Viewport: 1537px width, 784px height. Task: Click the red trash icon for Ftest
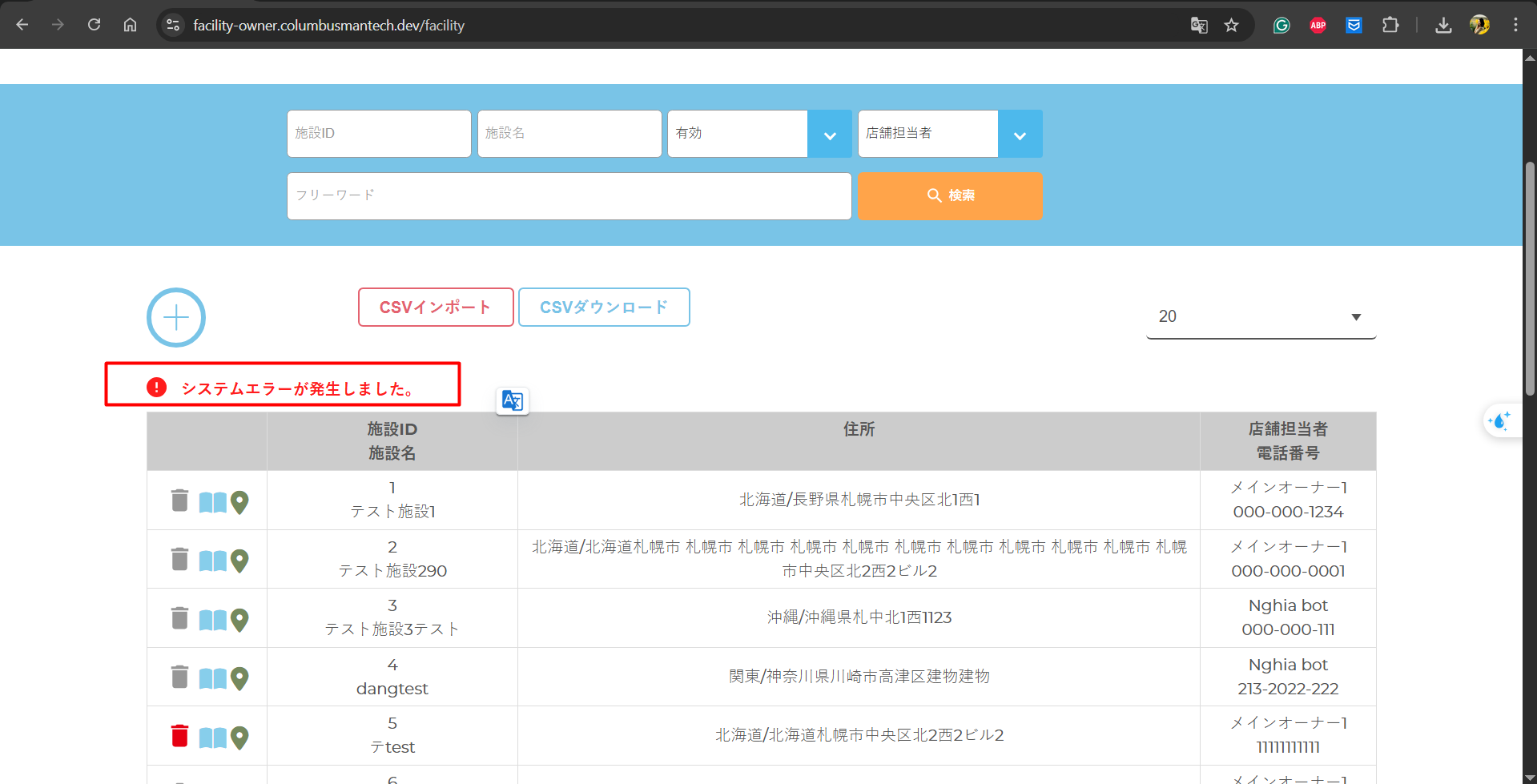(x=179, y=736)
